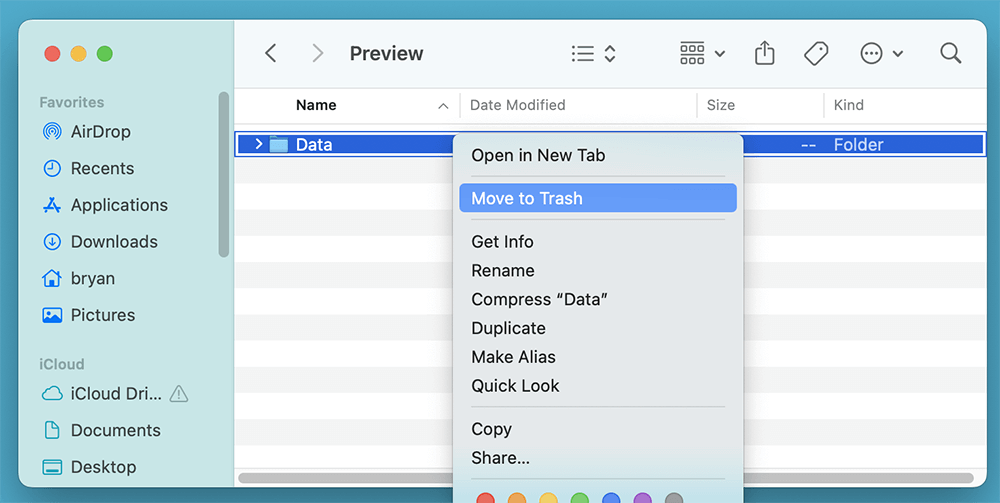
Task: Expand the Group By dropdown arrow
Action: click(719, 54)
